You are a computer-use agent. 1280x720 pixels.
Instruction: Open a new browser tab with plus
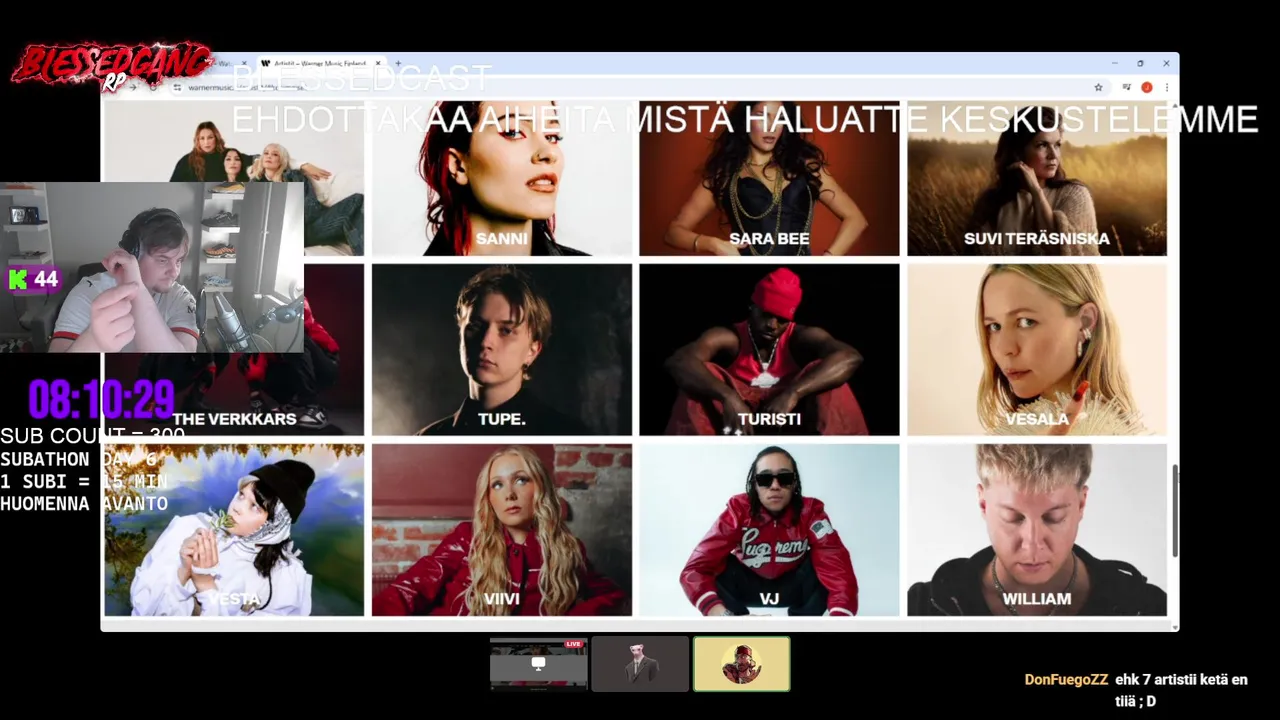pyautogui.click(x=398, y=63)
